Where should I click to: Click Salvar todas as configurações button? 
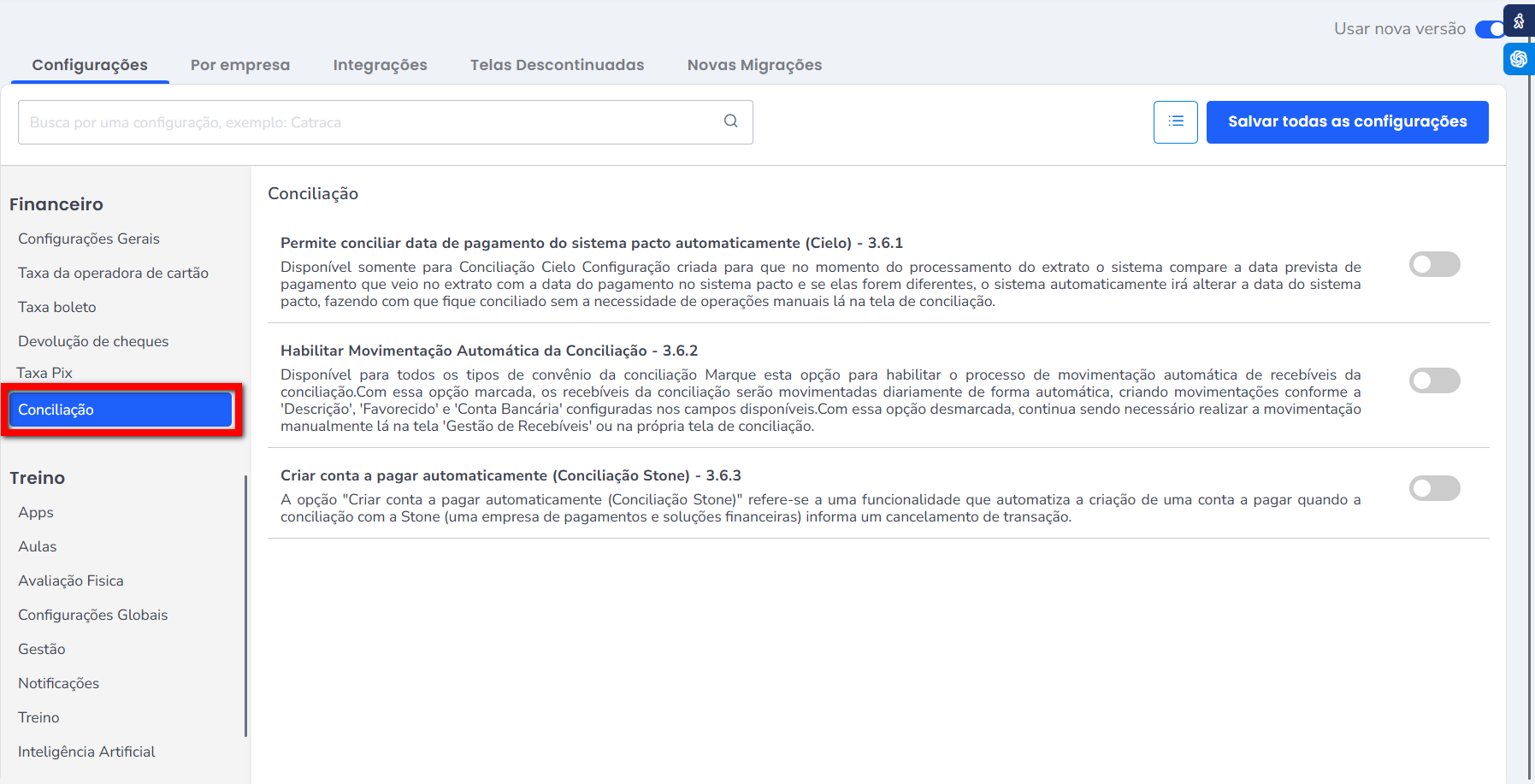(x=1347, y=122)
